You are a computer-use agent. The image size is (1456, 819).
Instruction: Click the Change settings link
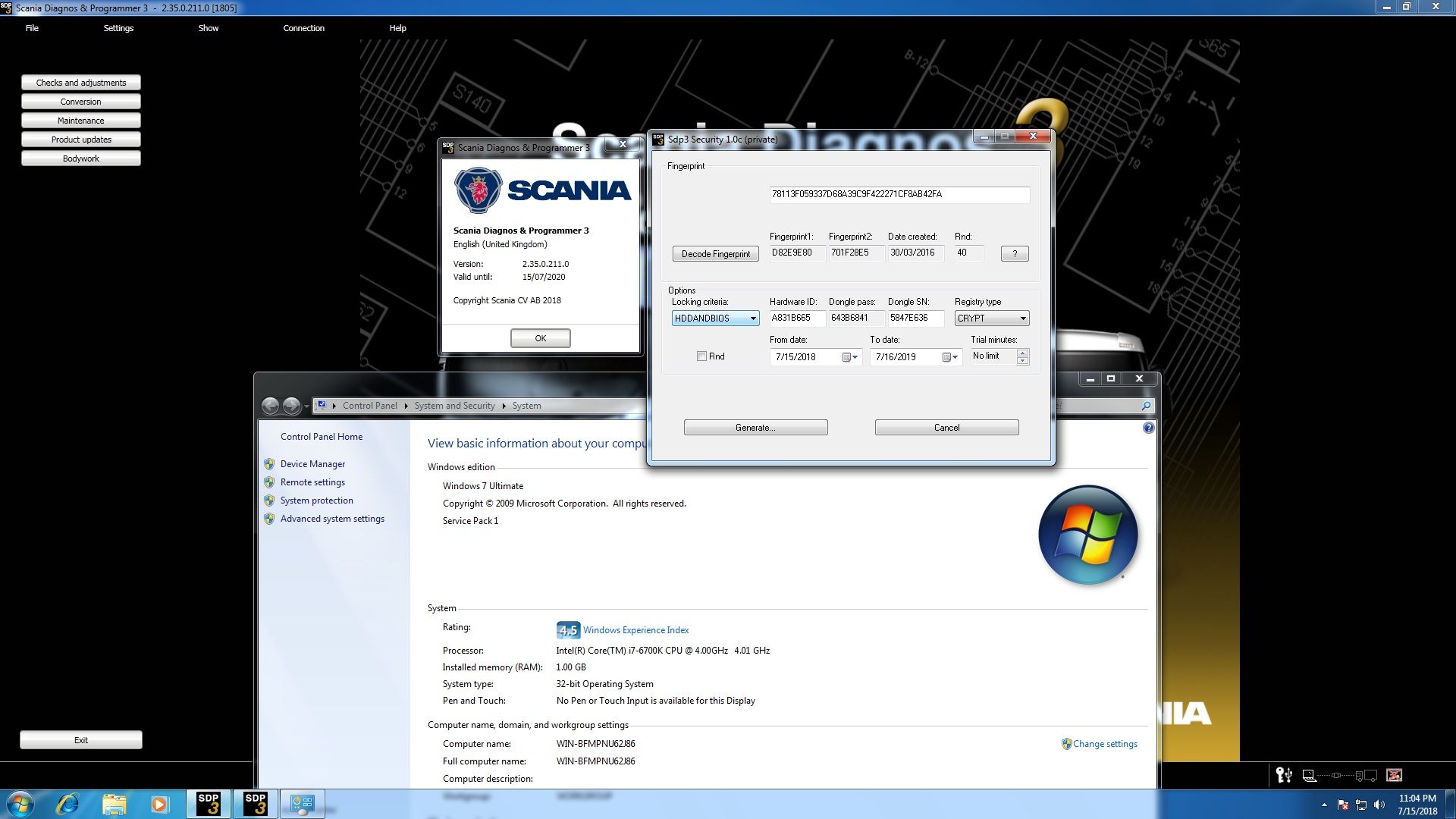(1105, 744)
